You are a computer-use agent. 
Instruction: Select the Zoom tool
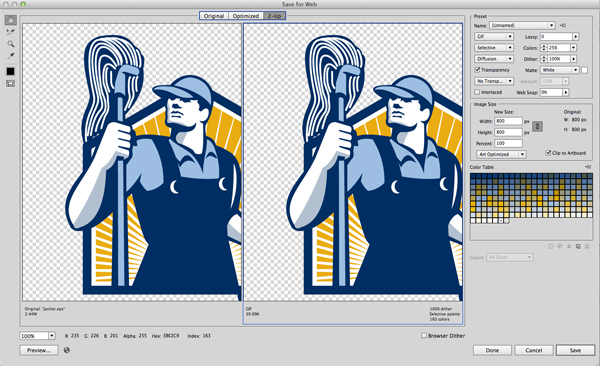(x=11, y=44)
